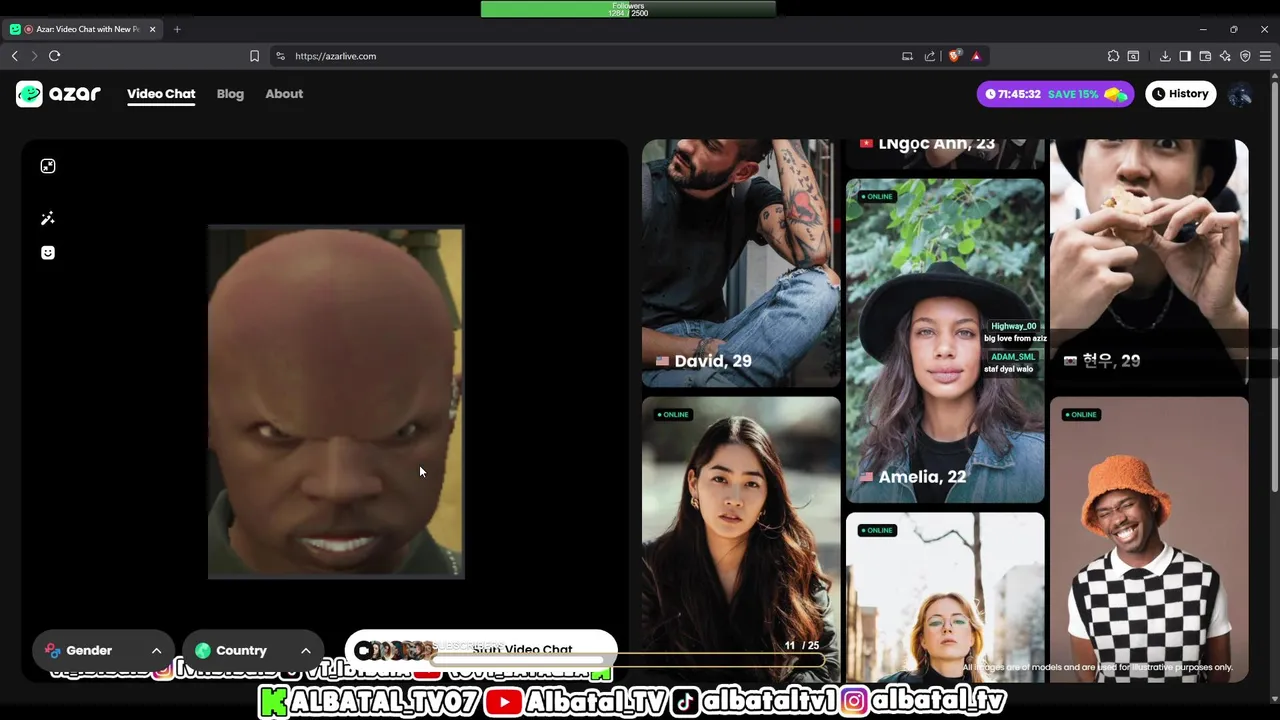Screen dimensions: 1280x720
Task: Open the About page
Action: (x=284, y=94)
